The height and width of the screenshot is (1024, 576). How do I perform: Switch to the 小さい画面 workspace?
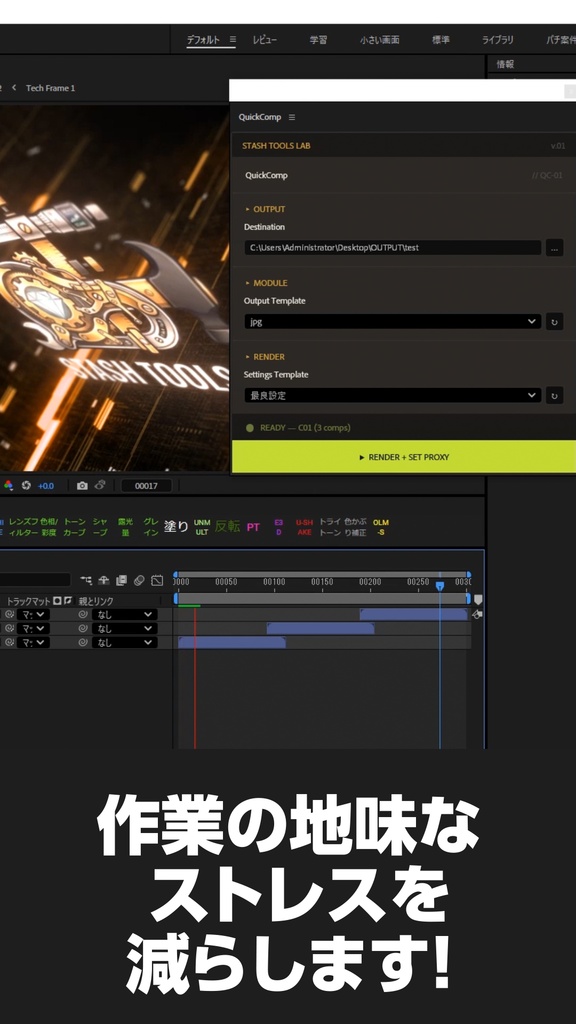(379, 40)
